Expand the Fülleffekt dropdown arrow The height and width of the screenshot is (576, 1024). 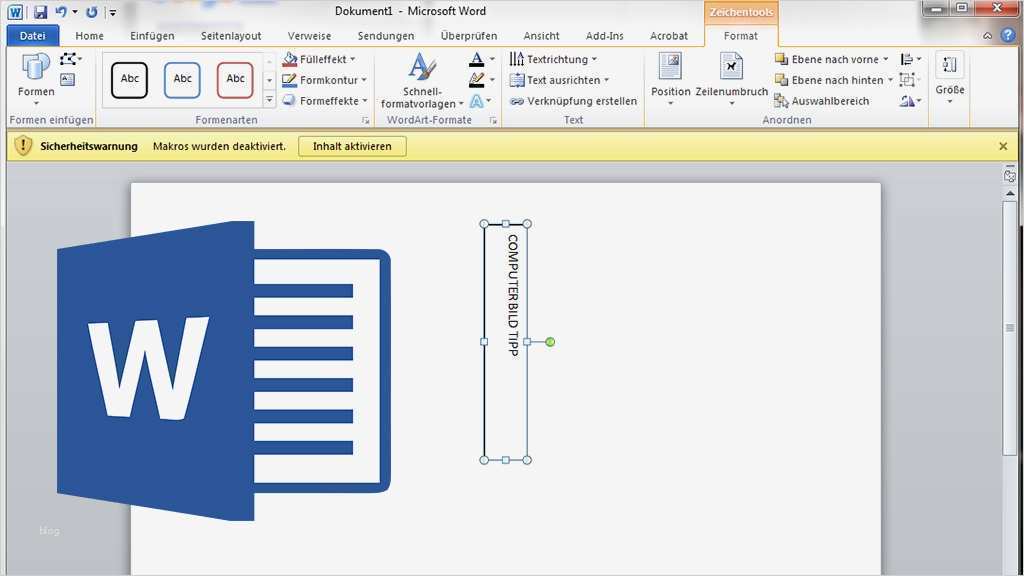click(x=353, y=59)
